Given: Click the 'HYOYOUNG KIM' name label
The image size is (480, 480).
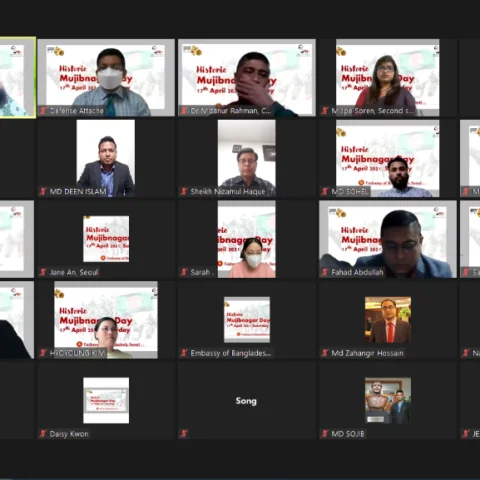Looking at the screenshot, I should (77, 353).
